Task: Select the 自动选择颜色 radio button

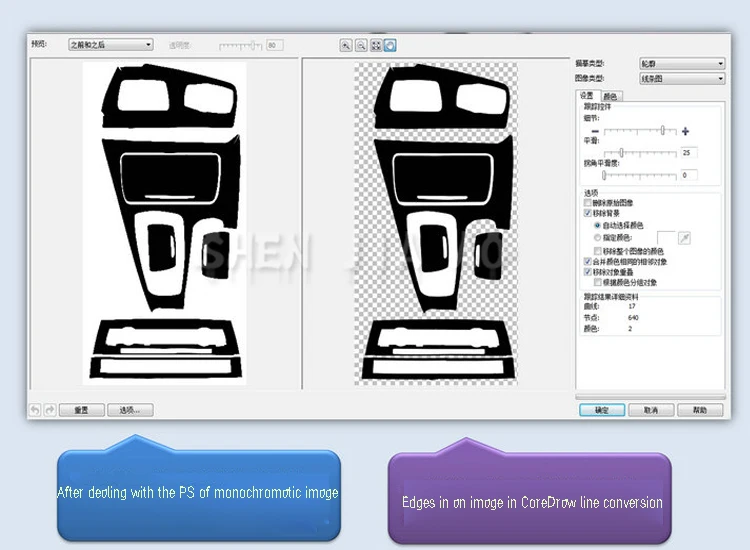Action: tap(597, 225)
